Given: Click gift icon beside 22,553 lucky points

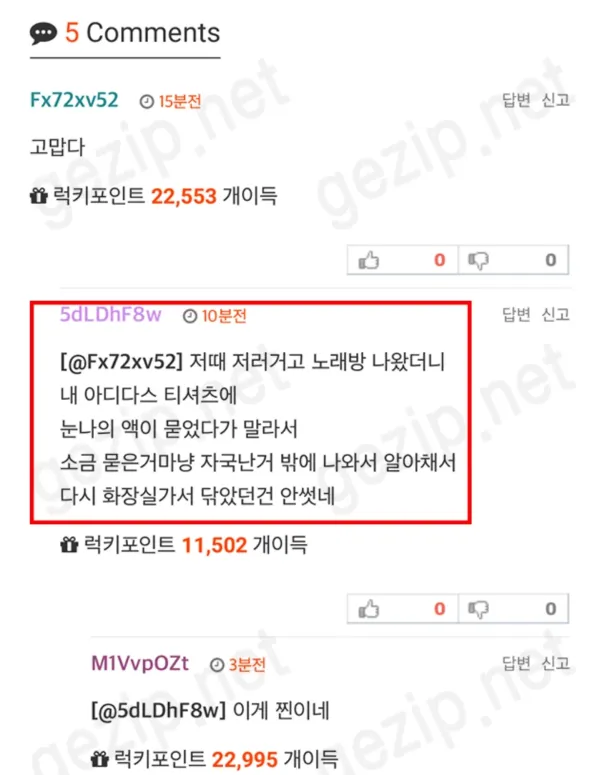Looking at the screenshot, I should click(39, 196).
